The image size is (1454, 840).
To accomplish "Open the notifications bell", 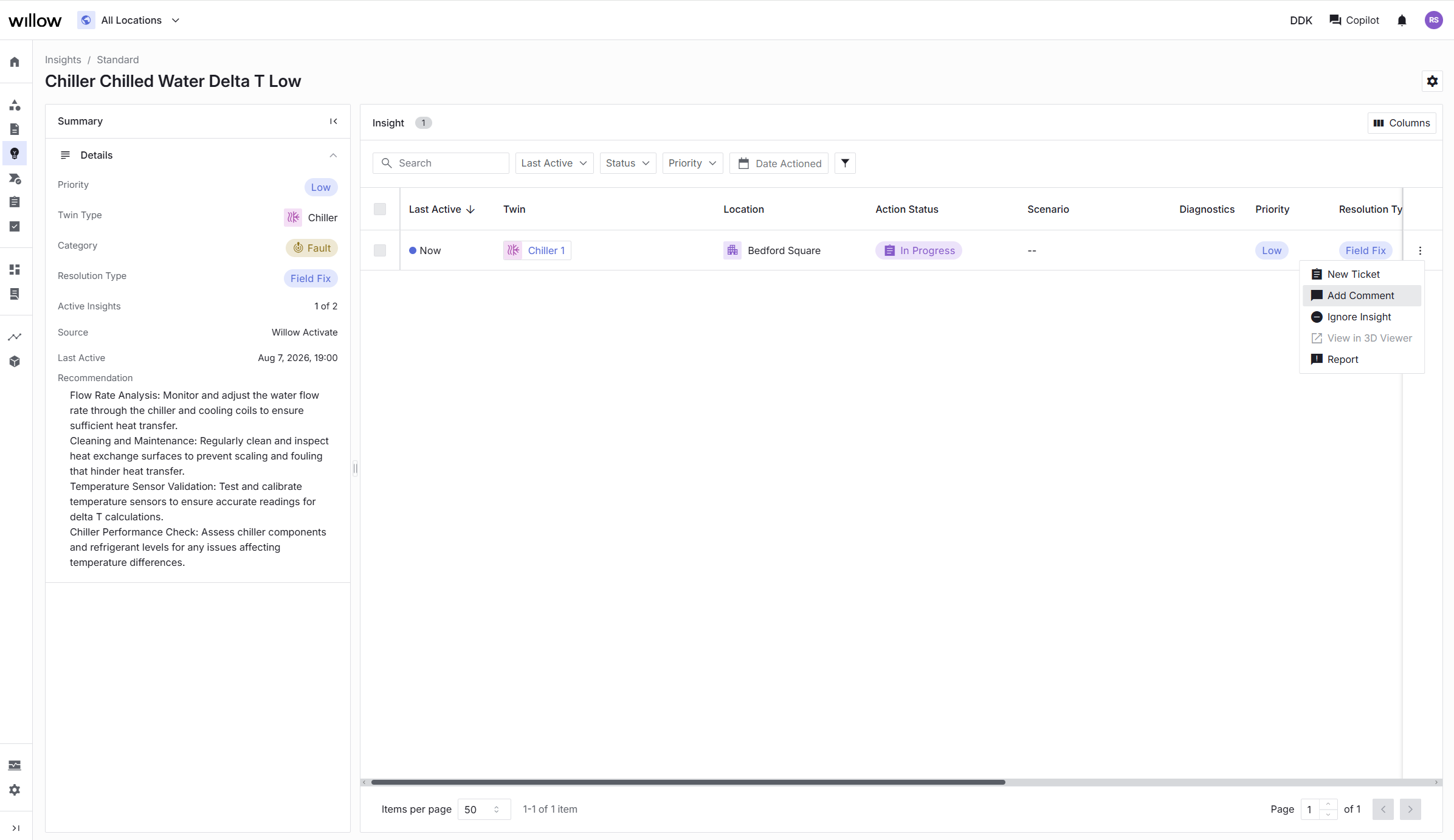I will click(1402, 21).
